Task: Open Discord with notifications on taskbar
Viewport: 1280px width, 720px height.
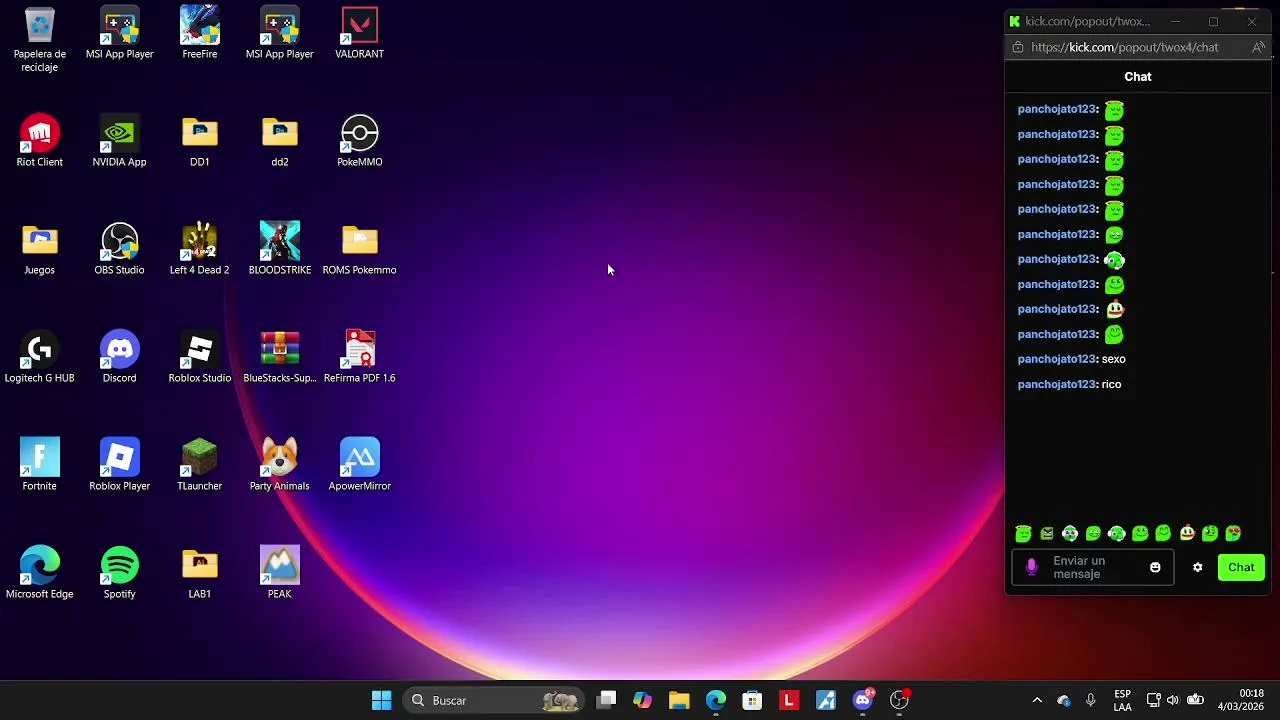Action: coord(863,700)
